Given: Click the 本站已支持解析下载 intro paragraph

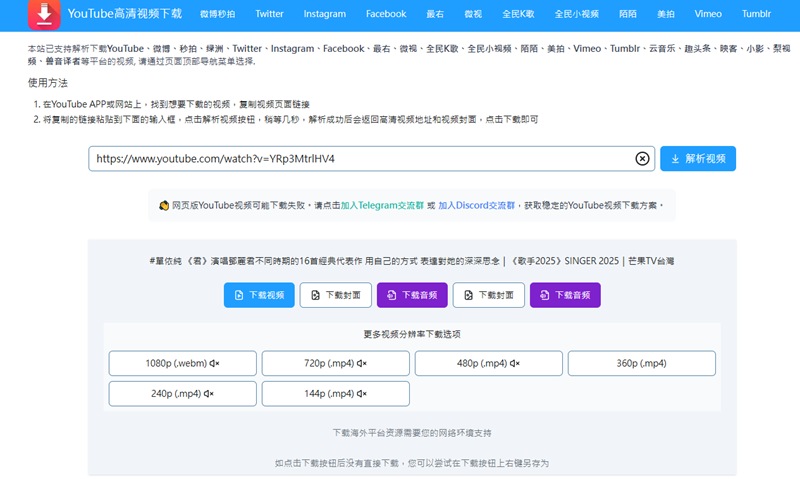Looking at the screenshot, I should [x=409, y=55].
